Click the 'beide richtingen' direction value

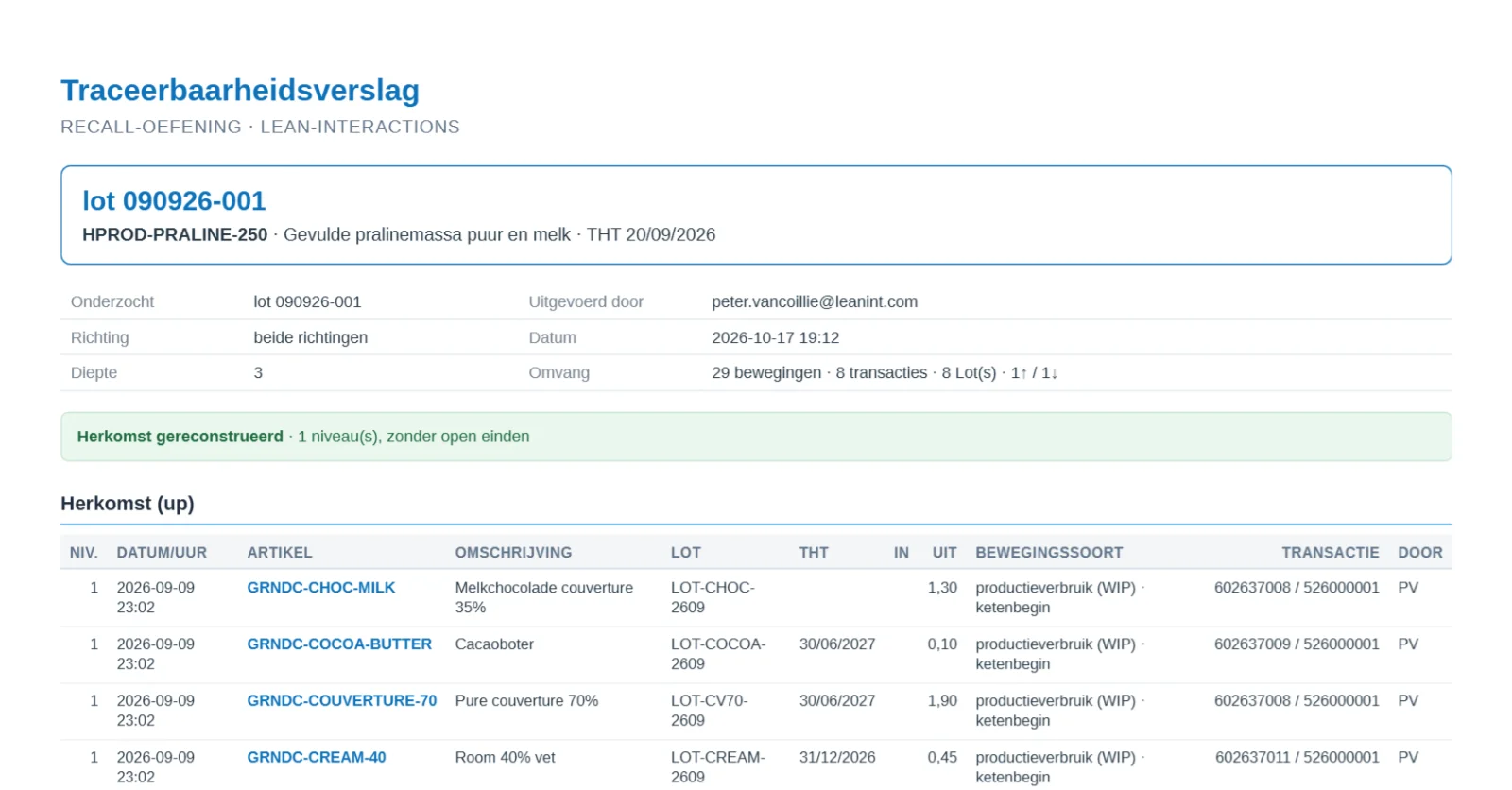(311, 338)
